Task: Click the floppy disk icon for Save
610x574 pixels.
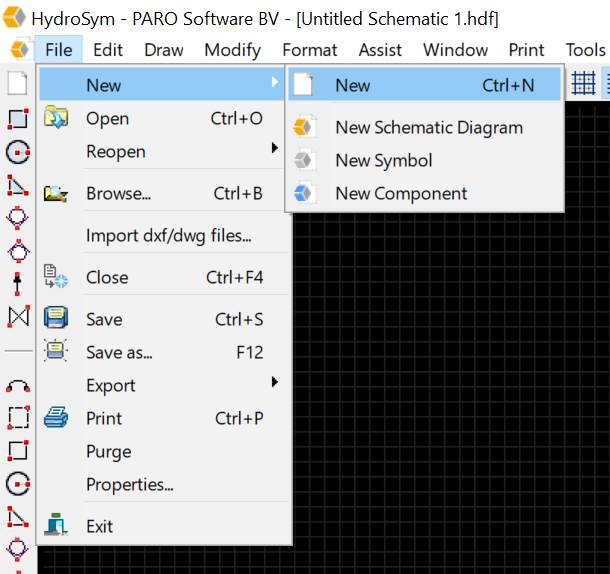Action: click(56, 318)
